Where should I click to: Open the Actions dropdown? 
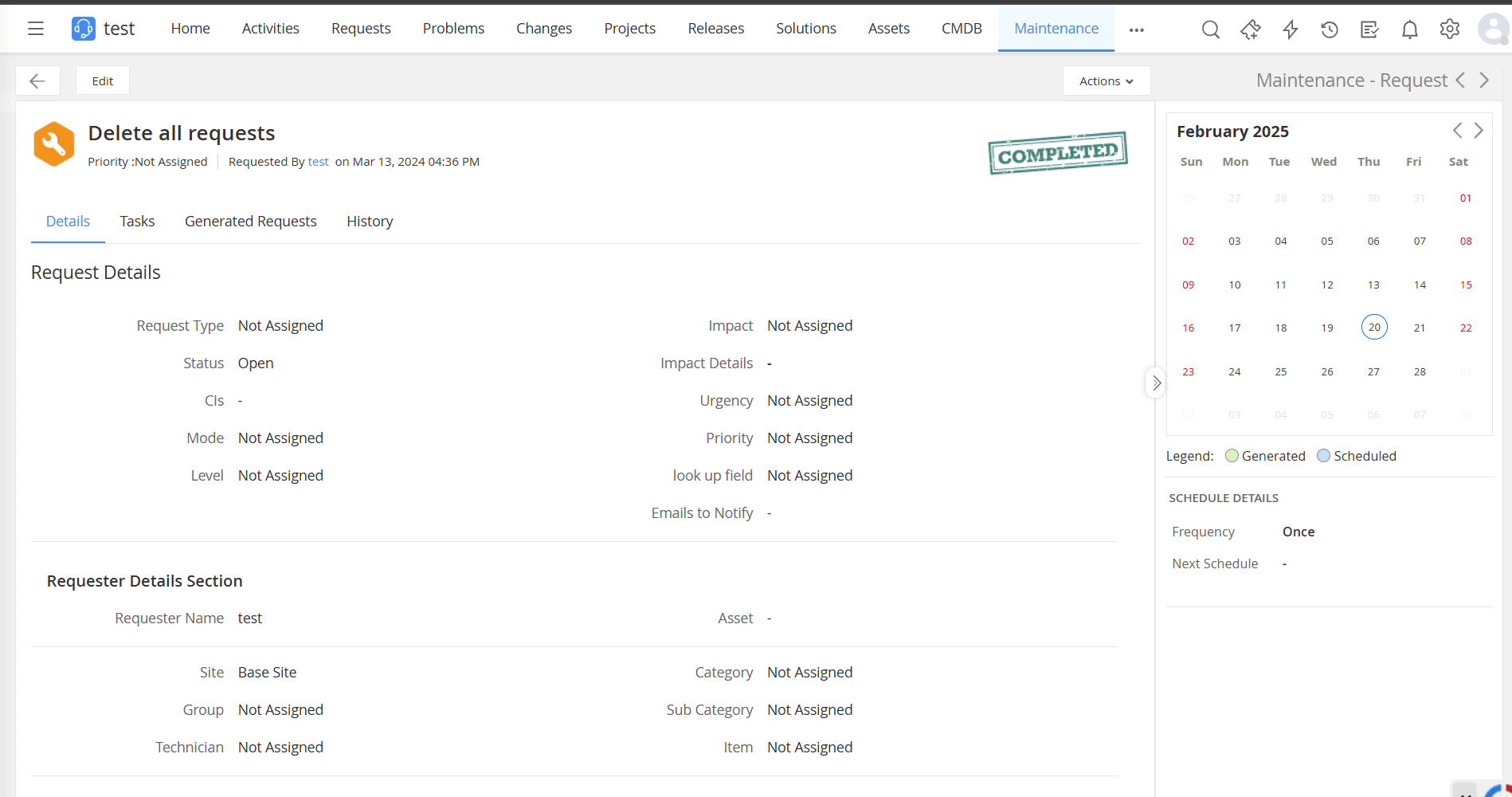(1106, 80)
